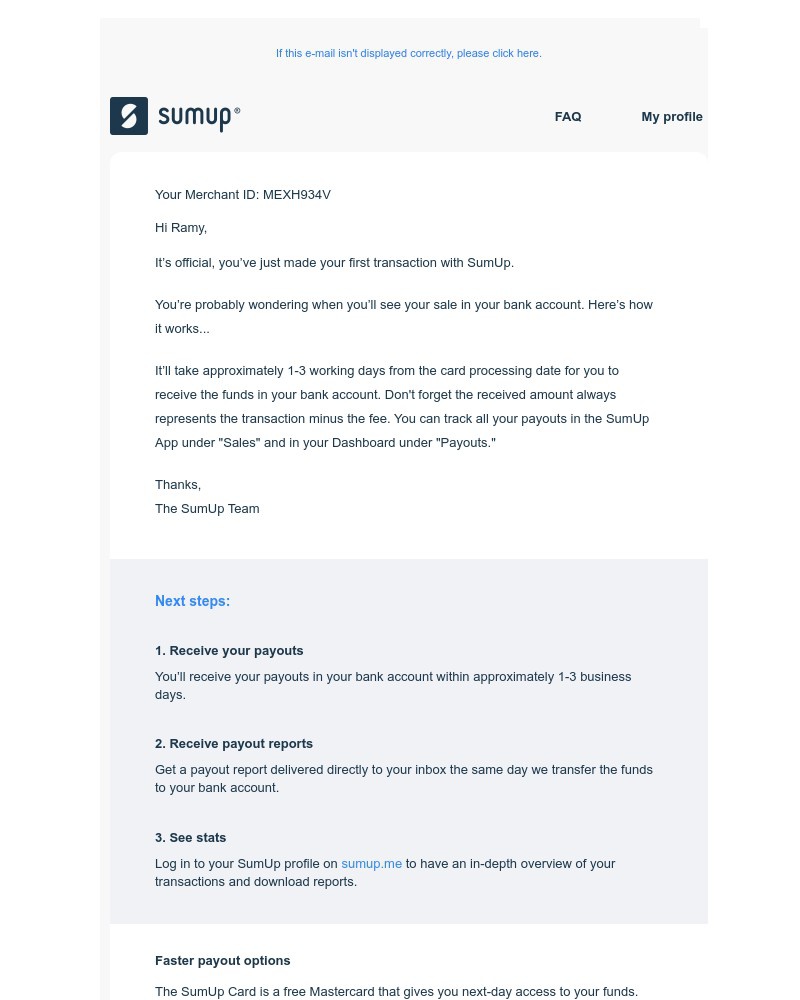Click the payout timing explanation paragraph
Image resolution: width=800 pixels, height=1000 pixels.
402,406
